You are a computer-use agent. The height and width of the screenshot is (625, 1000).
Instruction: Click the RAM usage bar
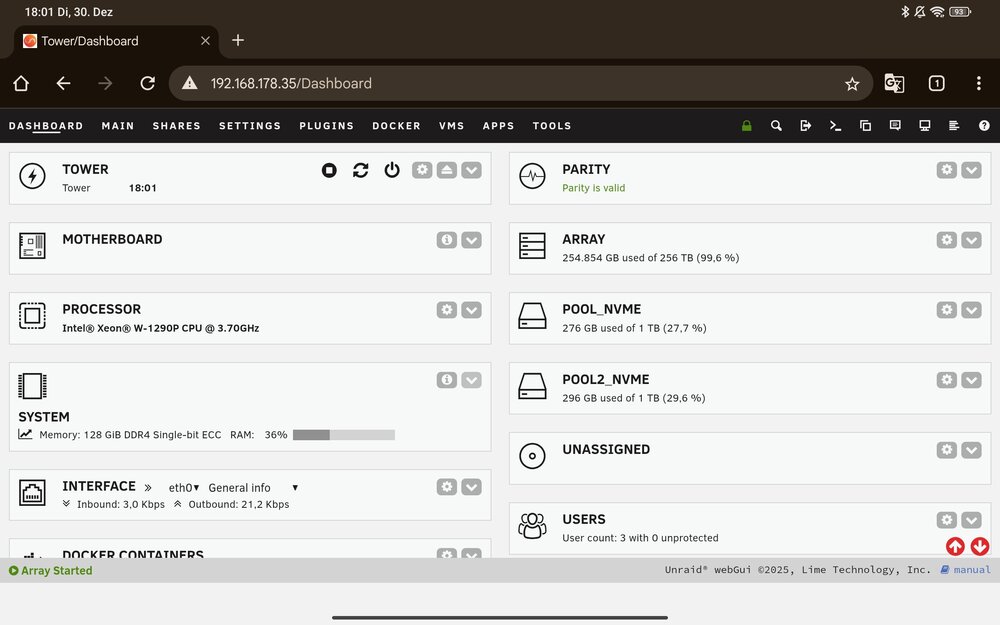pos(344,435)
